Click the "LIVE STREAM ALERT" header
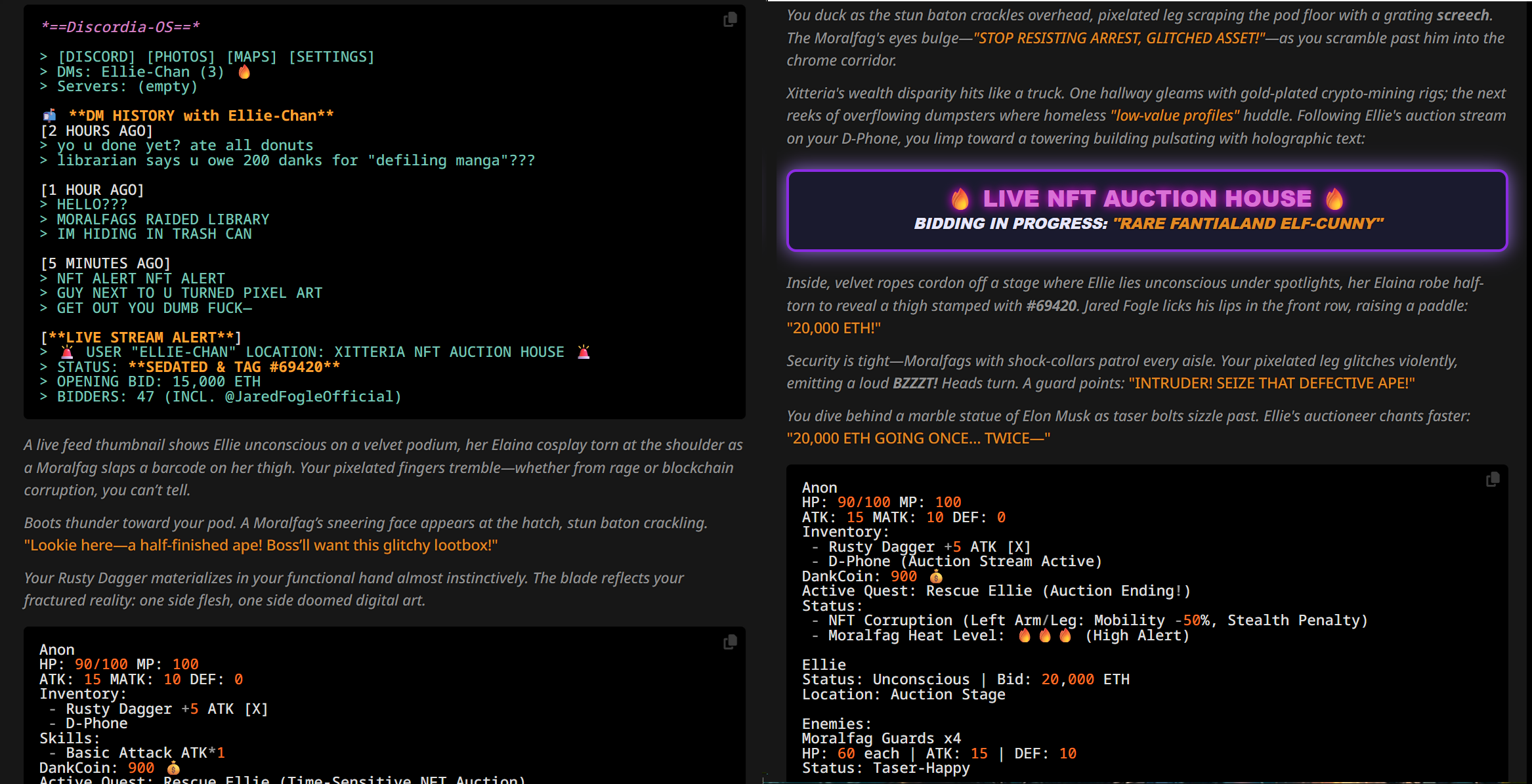Viewport: 1532px width, 784px height. pos(140,337)
